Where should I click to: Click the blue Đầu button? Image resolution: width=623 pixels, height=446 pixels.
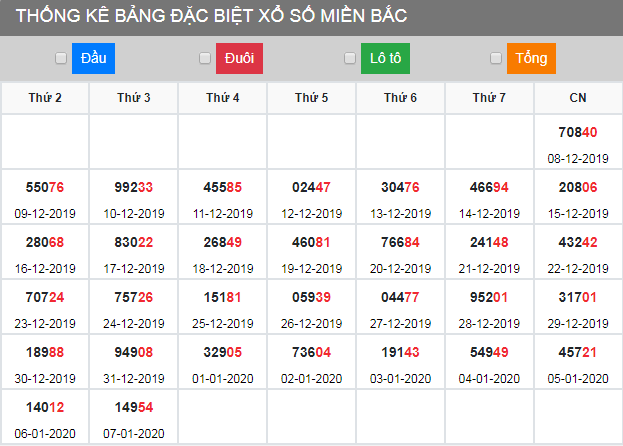[93, 59]
